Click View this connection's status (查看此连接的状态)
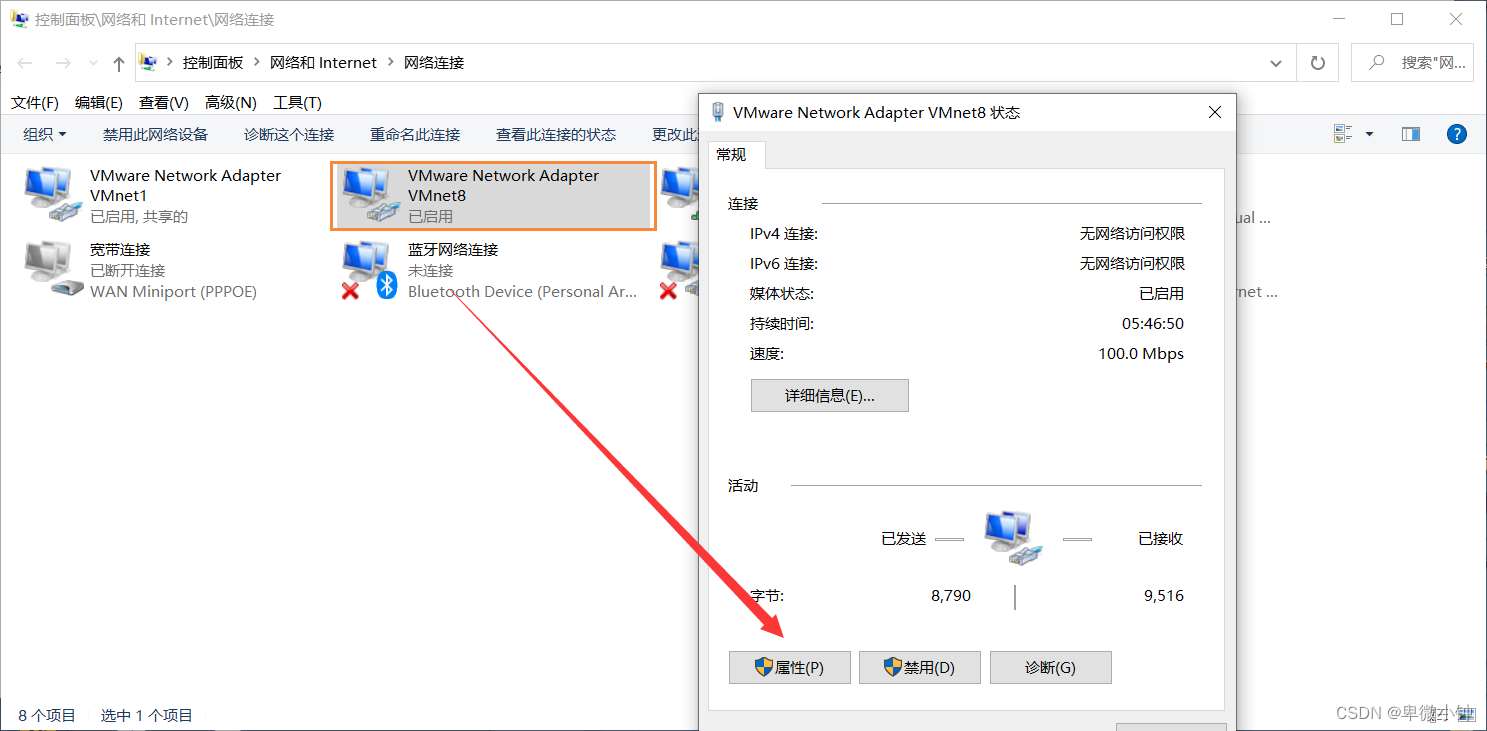 pos(556,134)
